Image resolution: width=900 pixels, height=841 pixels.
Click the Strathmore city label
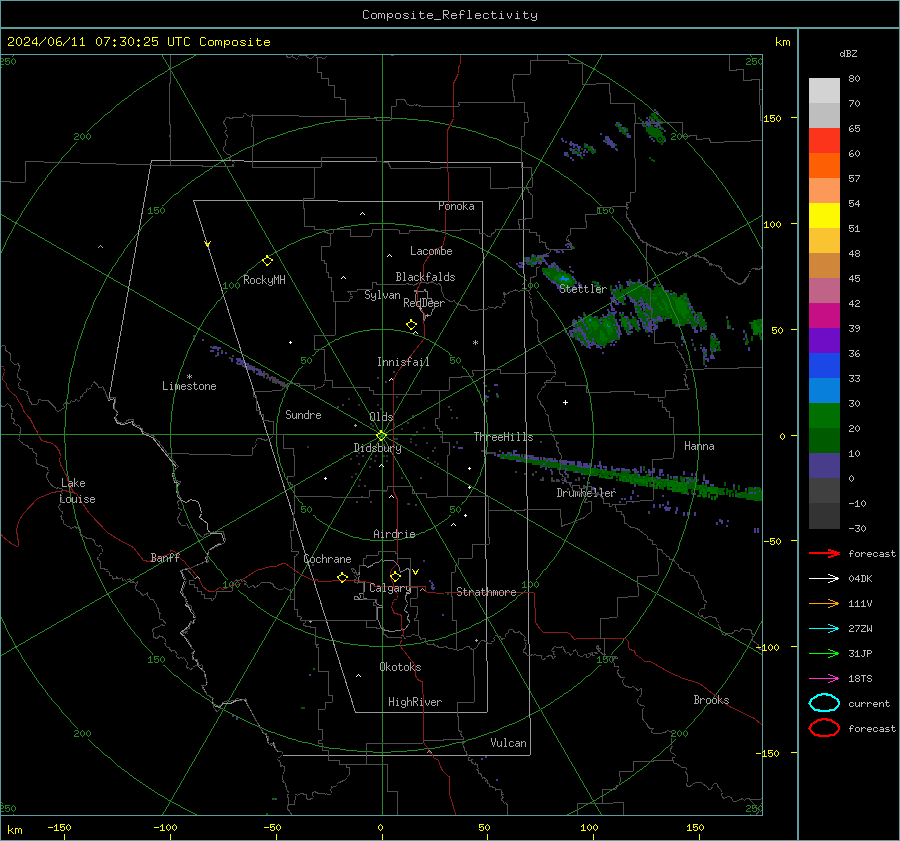[x=486, y=592]
